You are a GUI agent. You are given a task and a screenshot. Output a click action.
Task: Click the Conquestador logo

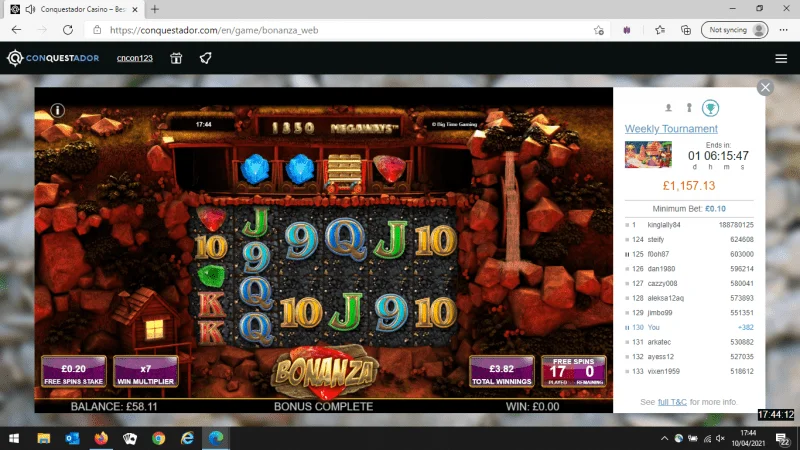coord(53,58)
